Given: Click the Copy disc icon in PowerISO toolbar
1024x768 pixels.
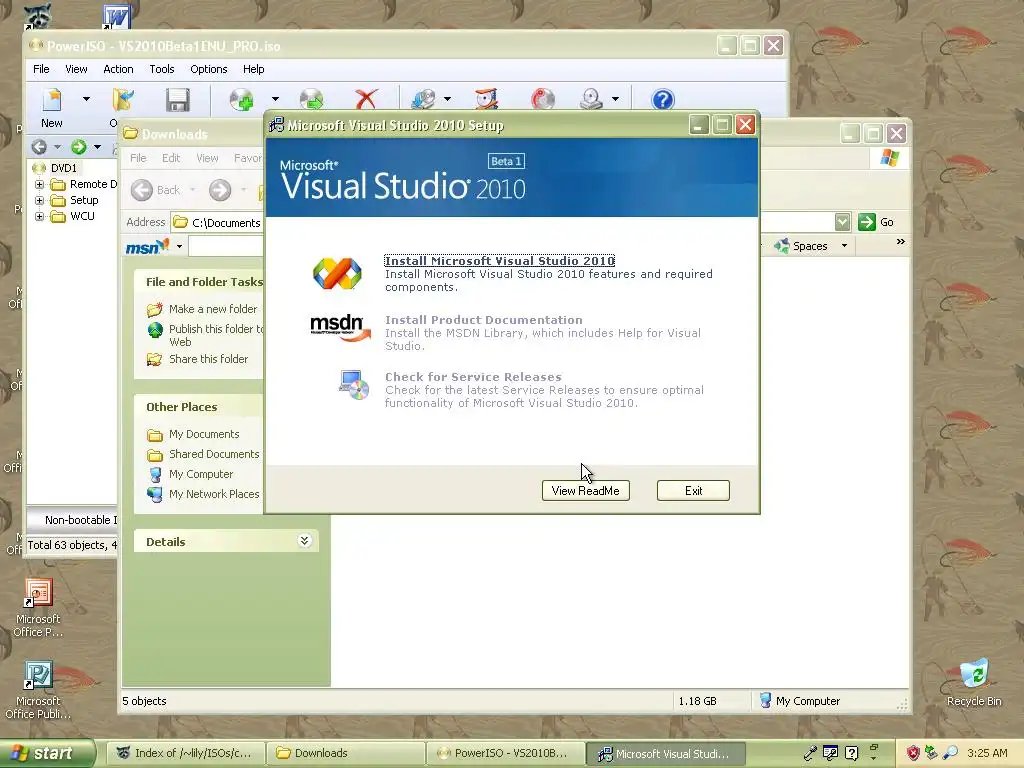Looking at the screenshot, I should (x=423, y=100).
